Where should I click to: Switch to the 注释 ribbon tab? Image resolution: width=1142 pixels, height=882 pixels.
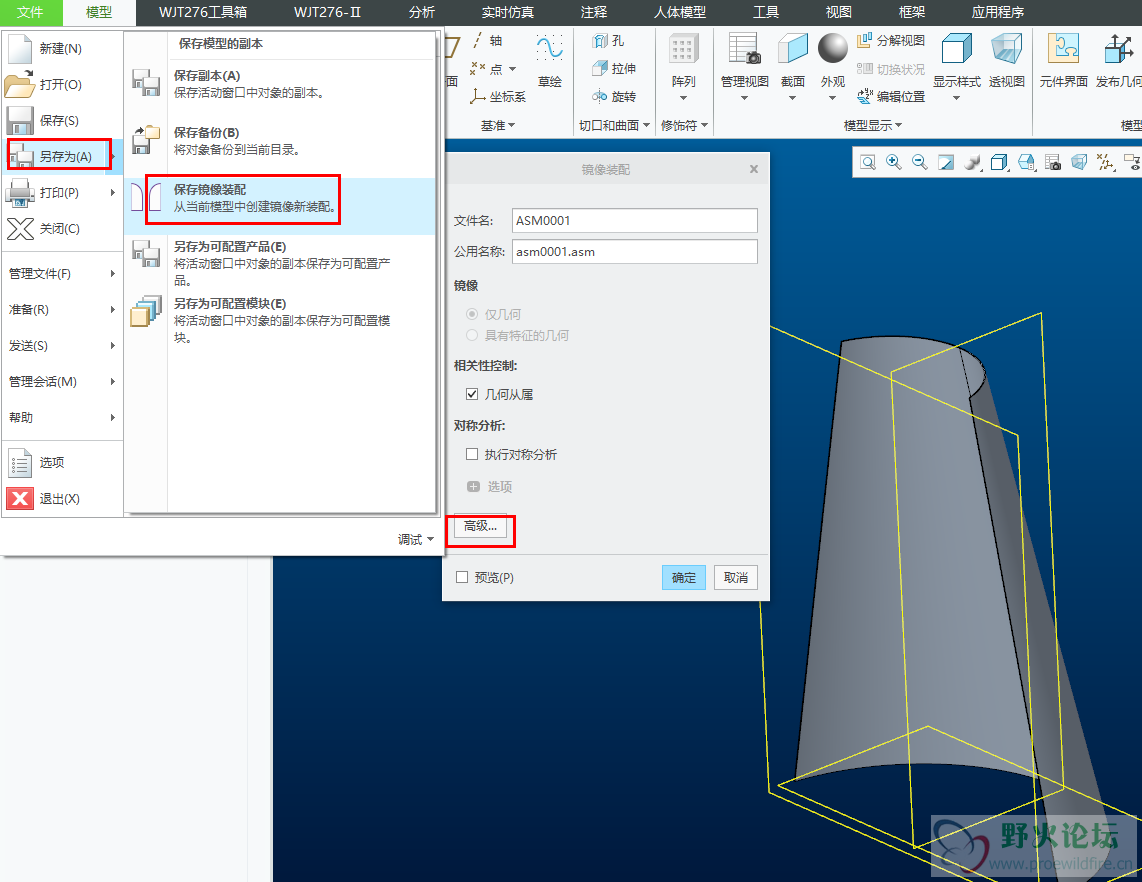[594, 12]
